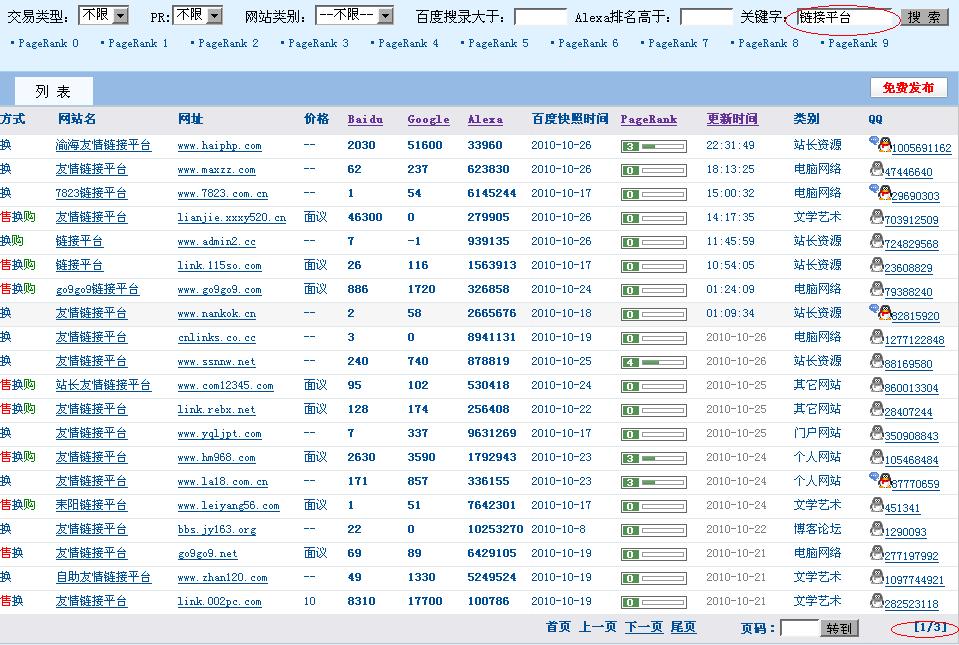Click QQ icon beside 860013304
The width and height of the screenshot is (959, 645).
click(876, 386)
